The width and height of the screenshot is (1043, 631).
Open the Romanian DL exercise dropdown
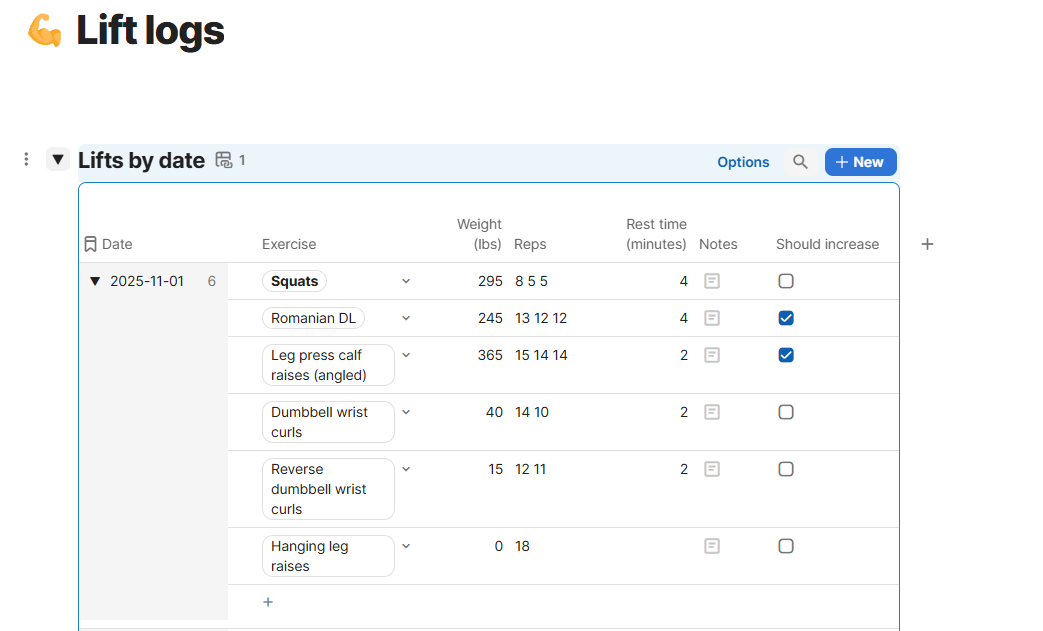(406, 318)
